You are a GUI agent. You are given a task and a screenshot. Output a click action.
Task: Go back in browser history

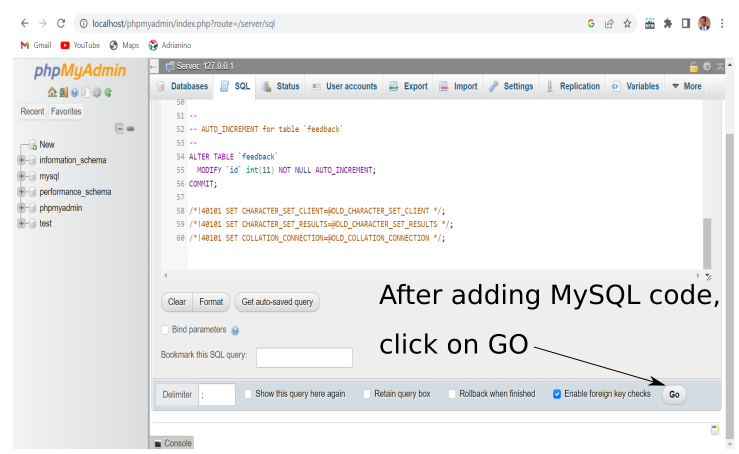[25, 23]
